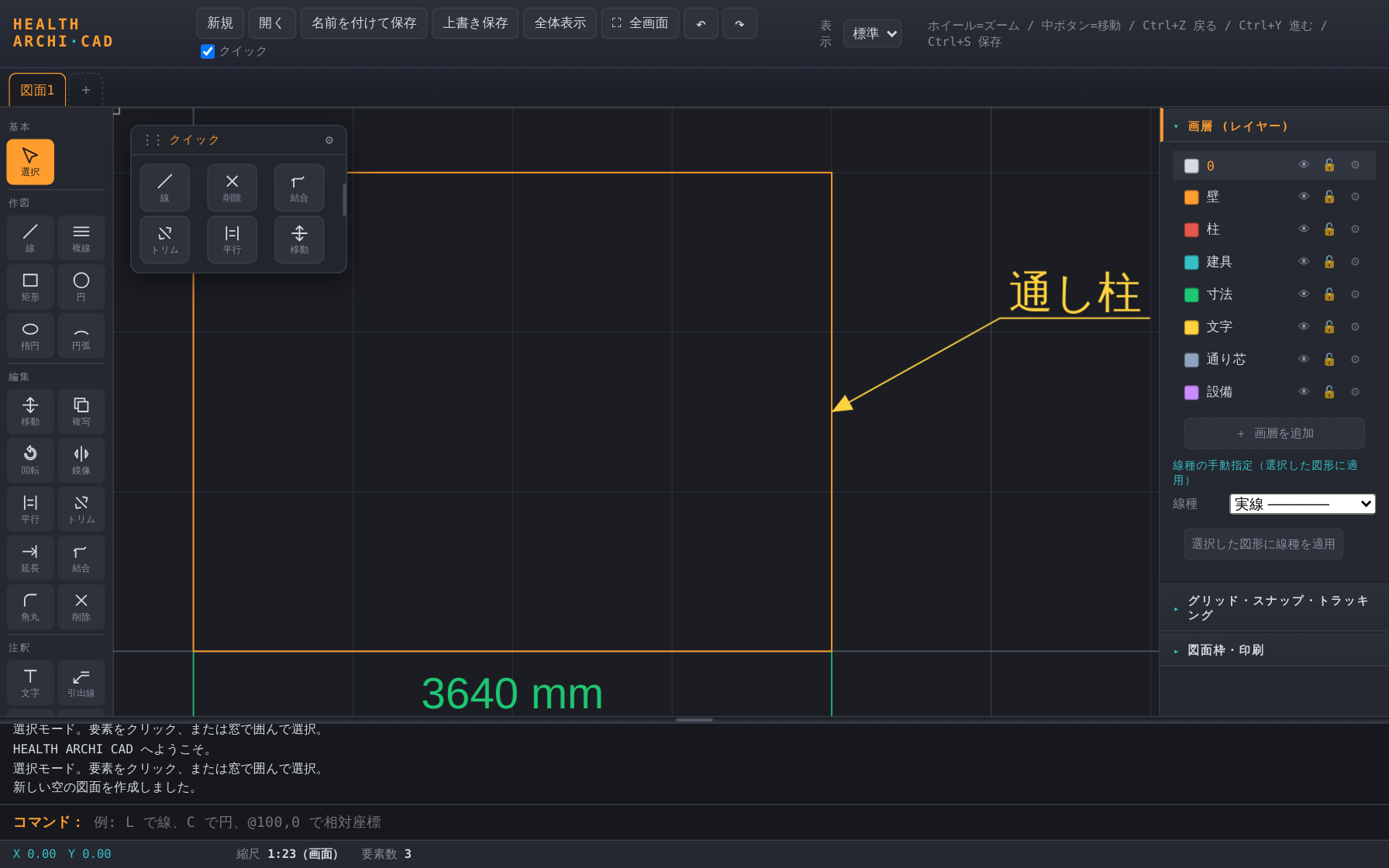Open settings gear for 柱 layer

tap(1355, 229)
